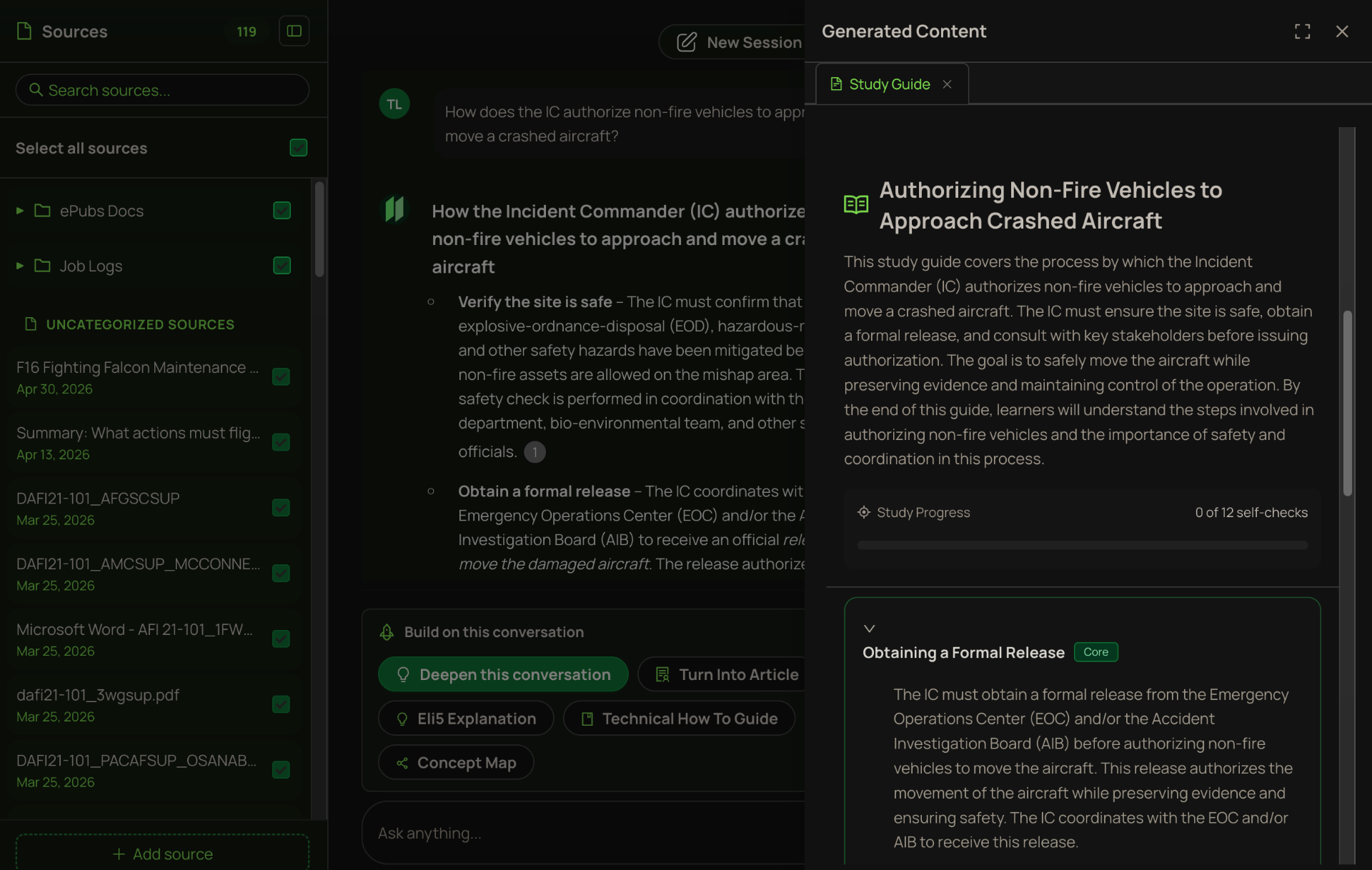This screenshot has height=870, width=1372.
Task: Open citation number 1 badge
Action: pos(535,451)
